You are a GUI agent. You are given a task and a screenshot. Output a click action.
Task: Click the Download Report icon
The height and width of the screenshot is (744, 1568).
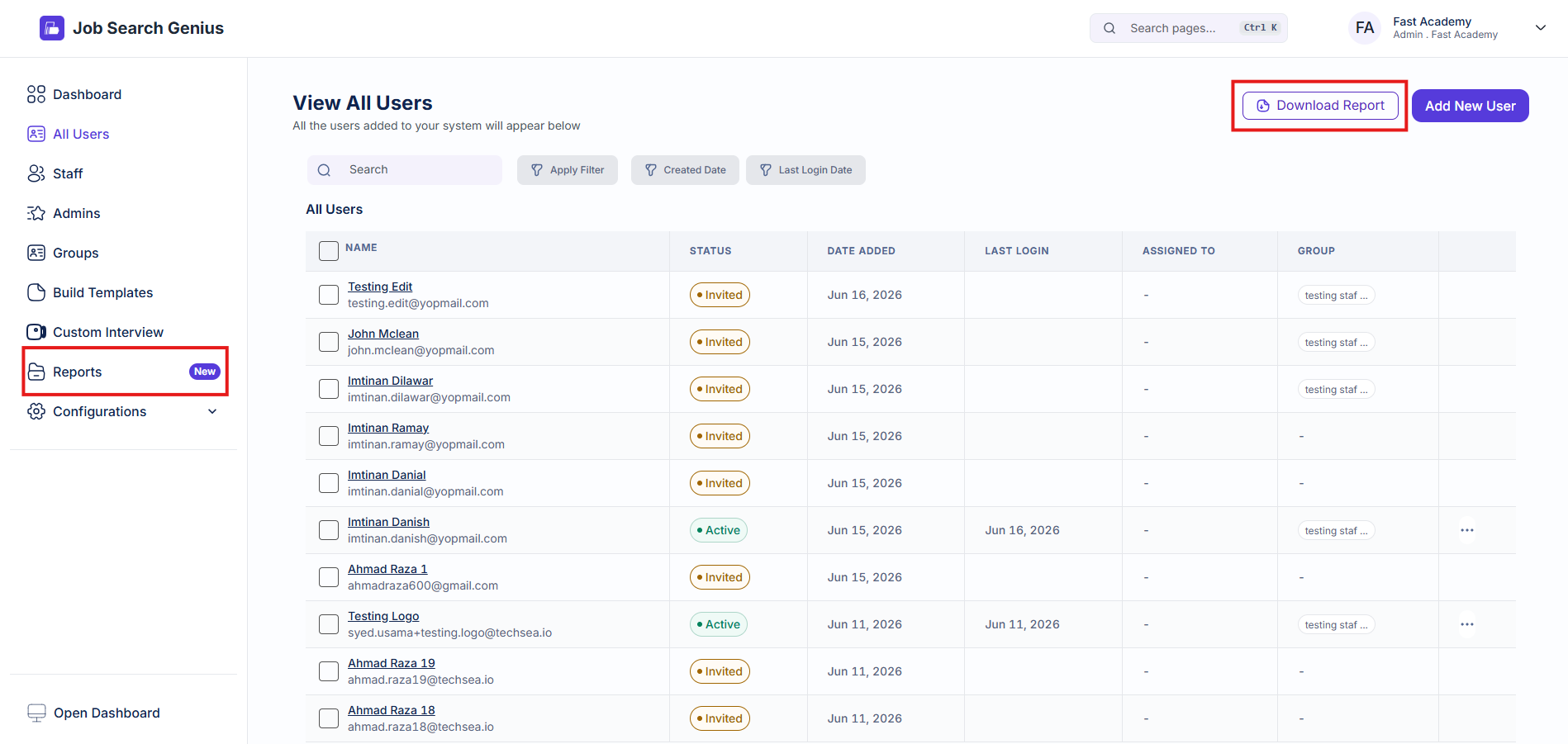coord(1263,106)
